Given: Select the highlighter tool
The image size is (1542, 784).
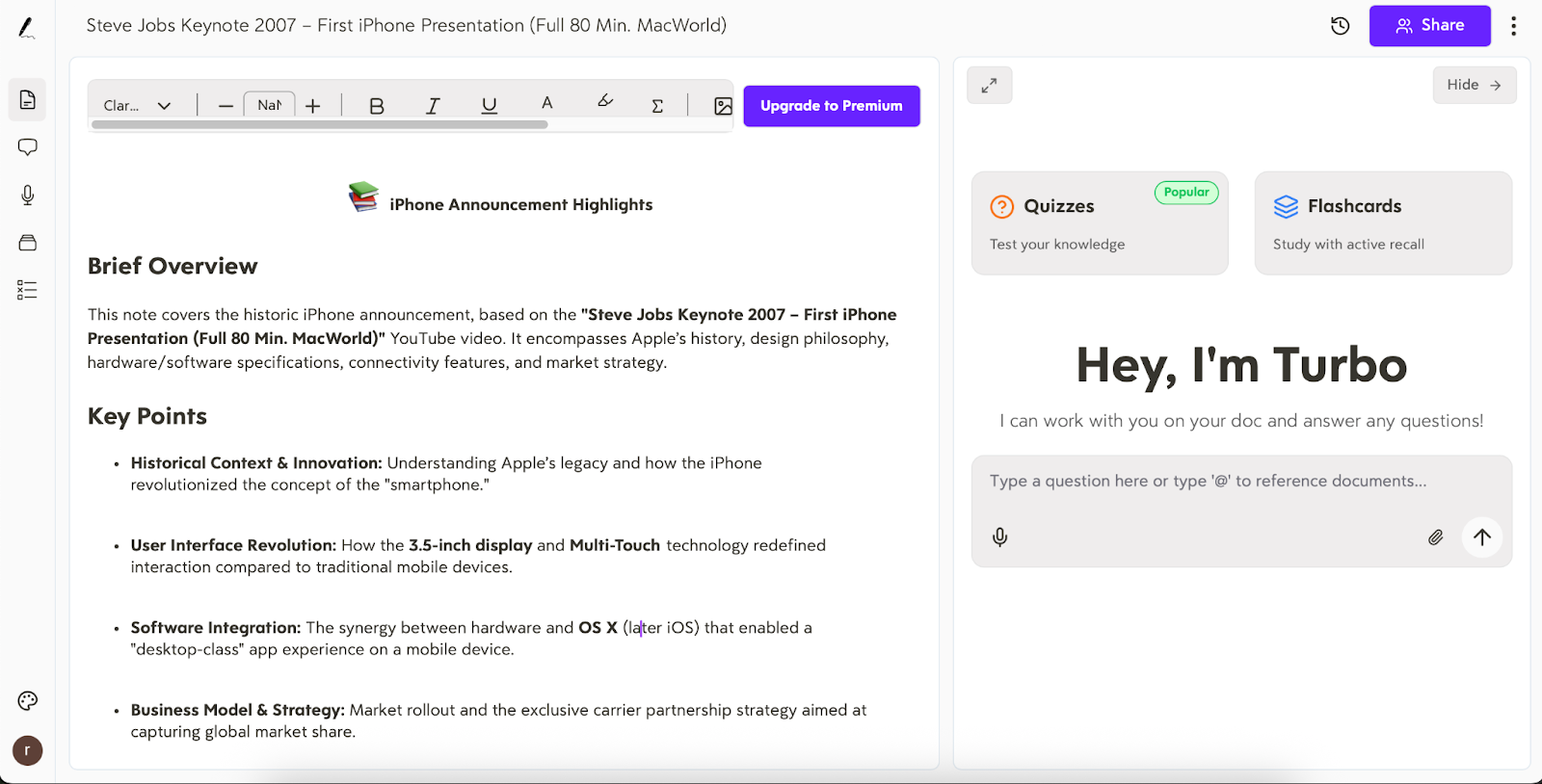Looking at the screenshot, I should (605, 101).
